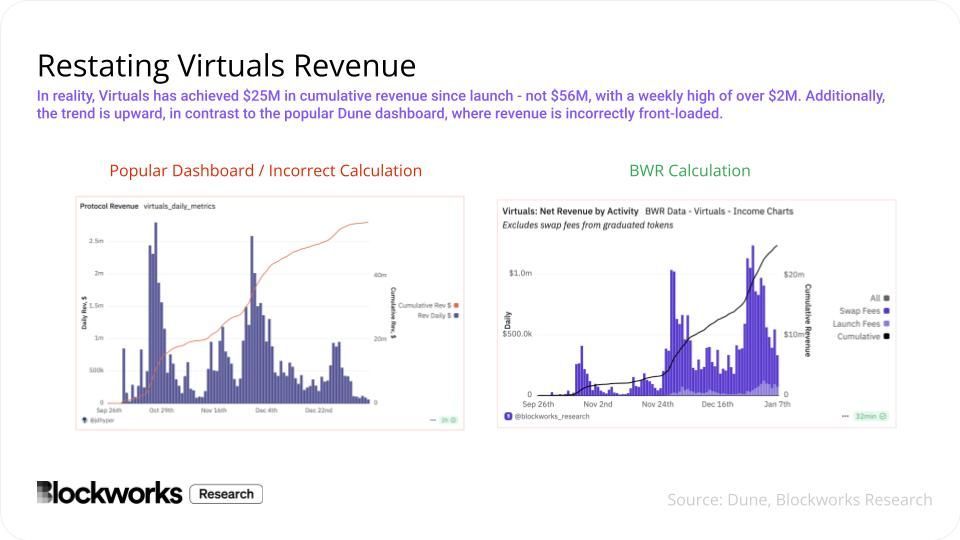Click the Nov 2nd axis label

click(598, 404)
